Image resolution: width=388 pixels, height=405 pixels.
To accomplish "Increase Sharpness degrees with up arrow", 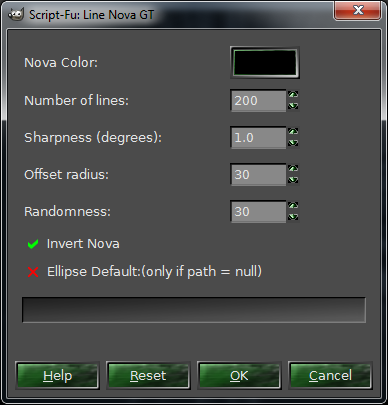I will (293, 132).
